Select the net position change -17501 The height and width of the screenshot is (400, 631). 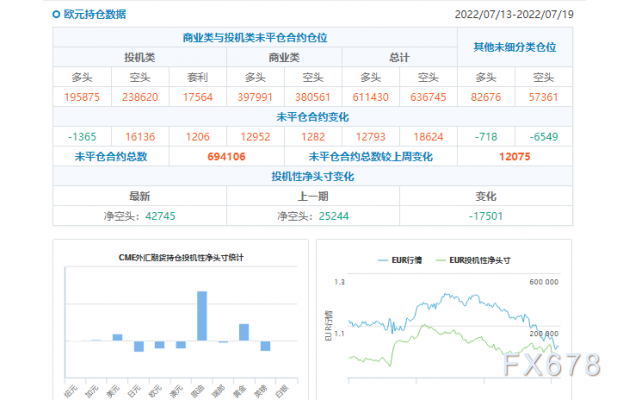point(486,216)
